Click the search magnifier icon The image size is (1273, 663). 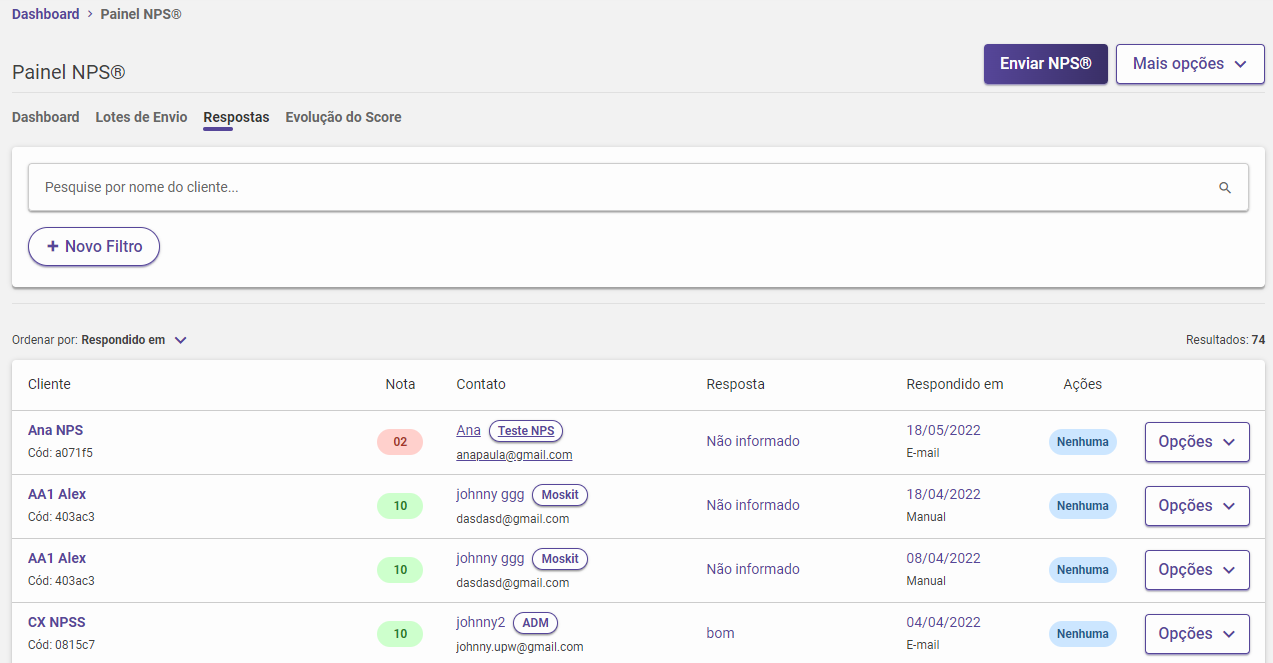[1225, 187]
